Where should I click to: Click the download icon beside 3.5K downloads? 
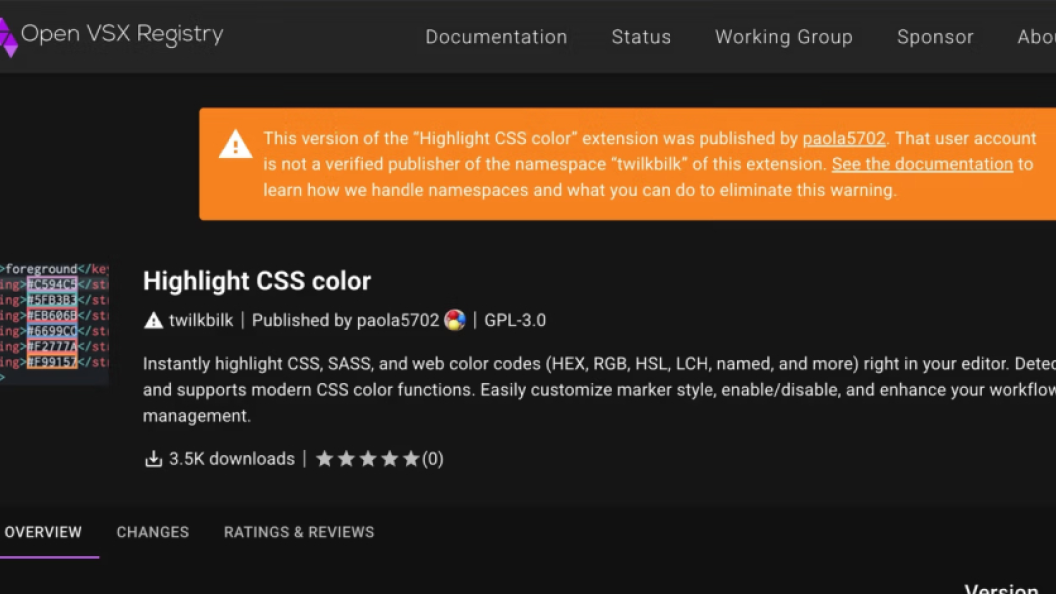pyautogui.click(x=153, y=459)
